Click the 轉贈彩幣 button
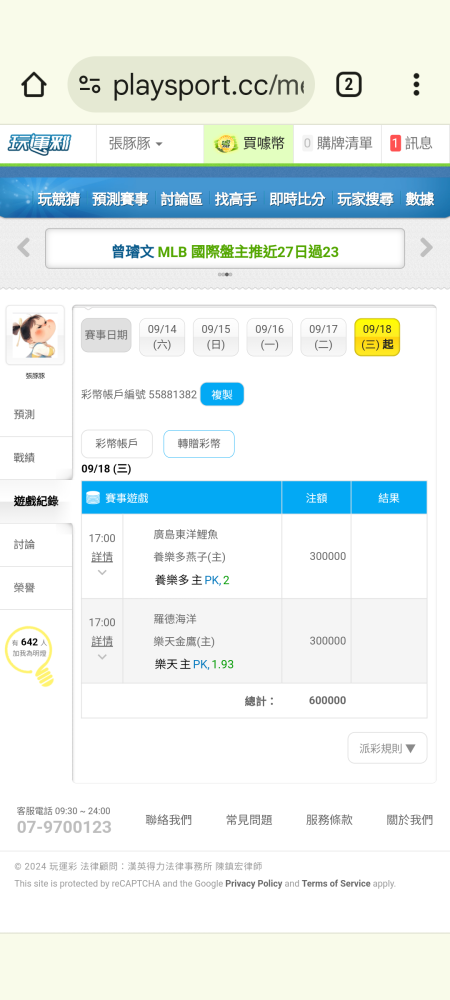 coord(199,444)
